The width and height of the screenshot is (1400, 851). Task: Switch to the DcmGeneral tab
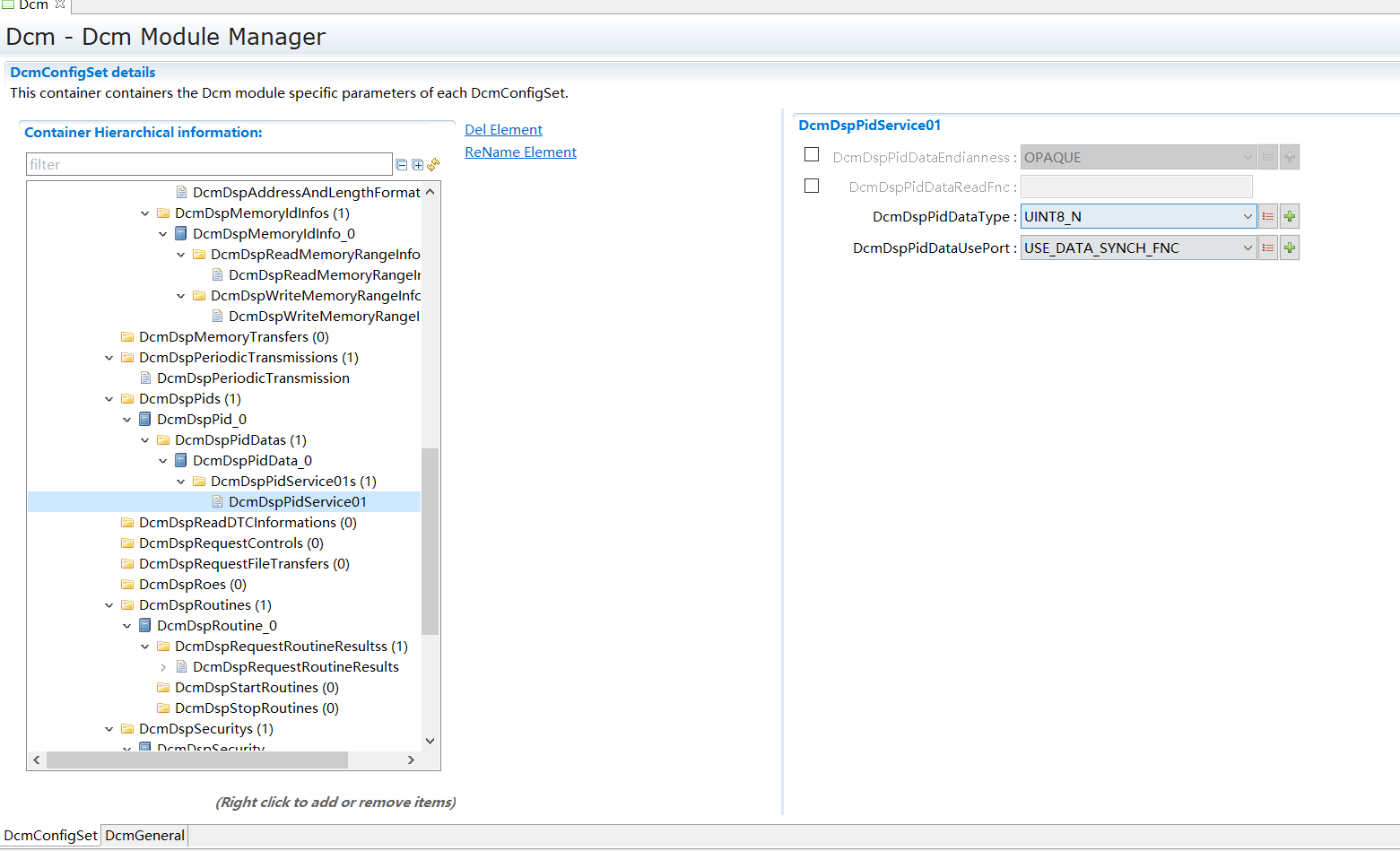pyautogui.click(x=144, y=836)
